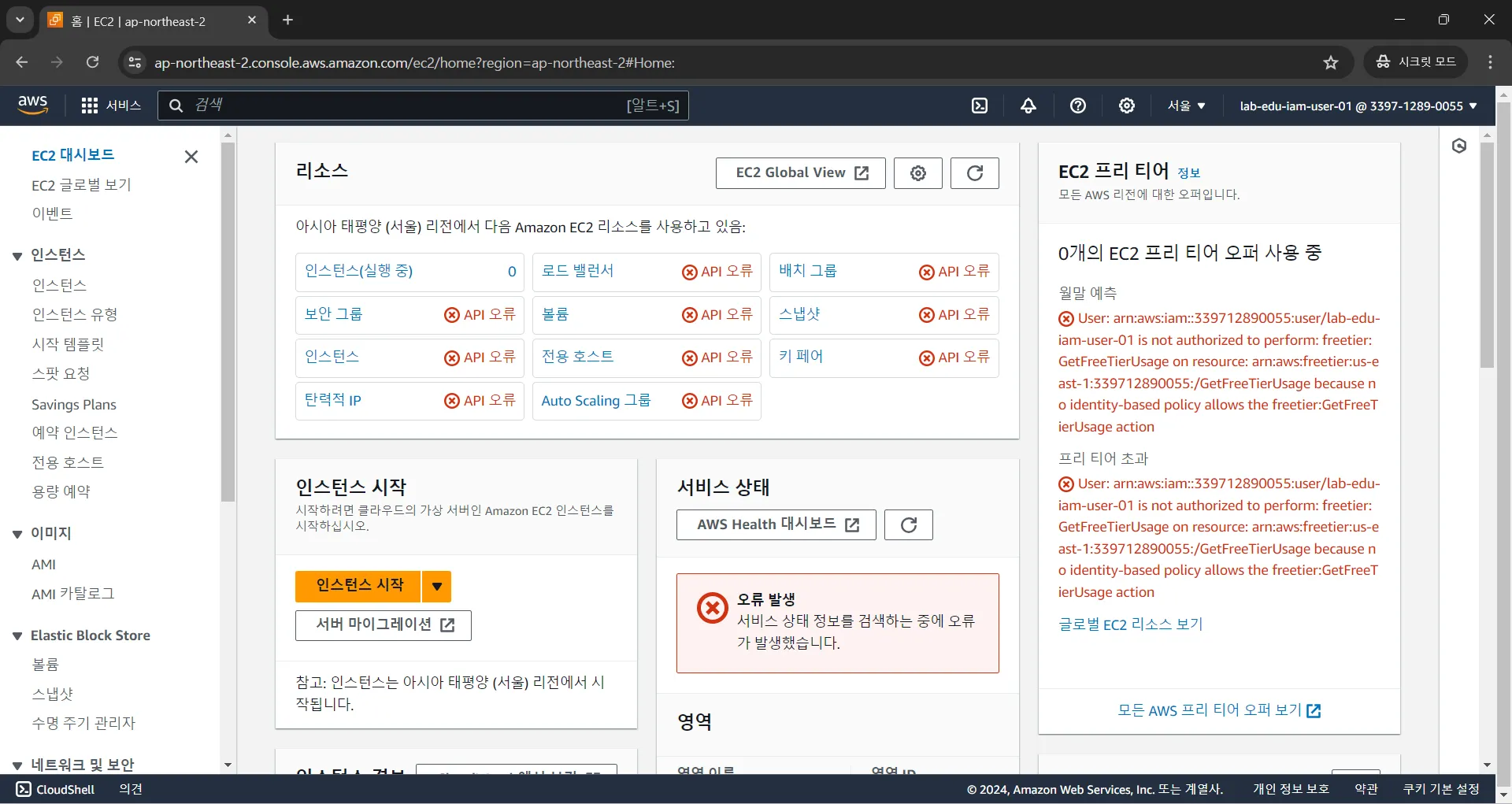Open 수명 주기 관리자 in sidebar
Viewport: 1512px width, 804px height.
(83, 723)
